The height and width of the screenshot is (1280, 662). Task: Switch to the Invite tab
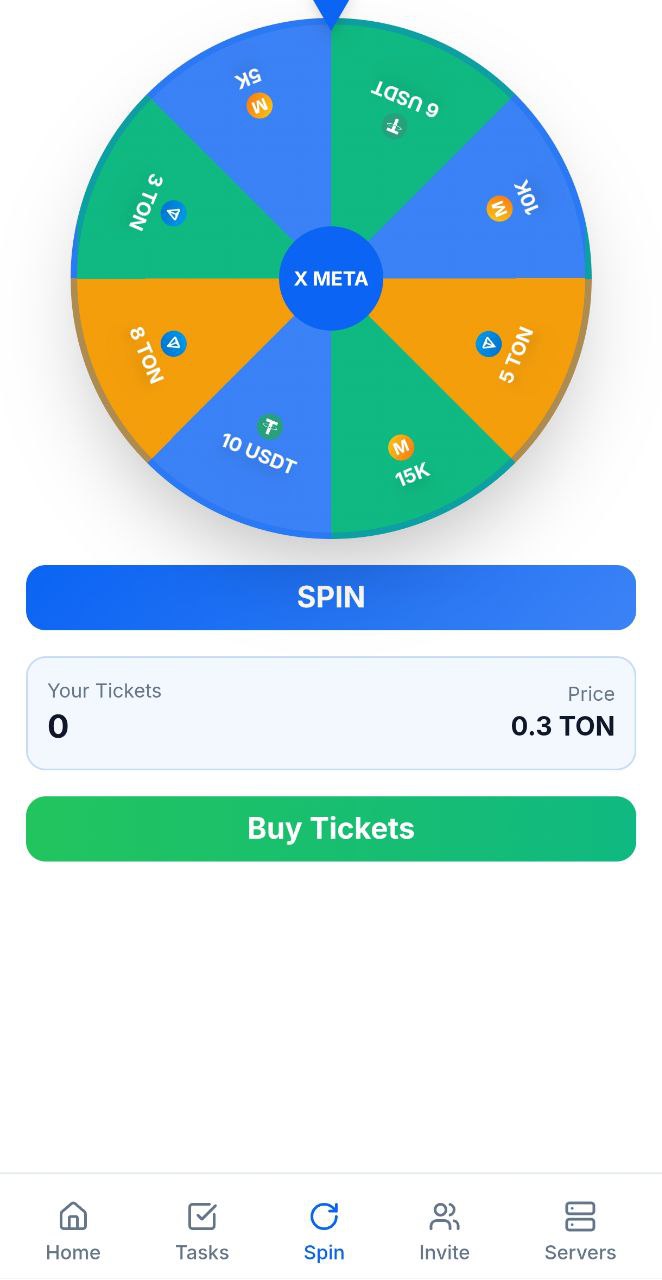tap(444, 1231)
